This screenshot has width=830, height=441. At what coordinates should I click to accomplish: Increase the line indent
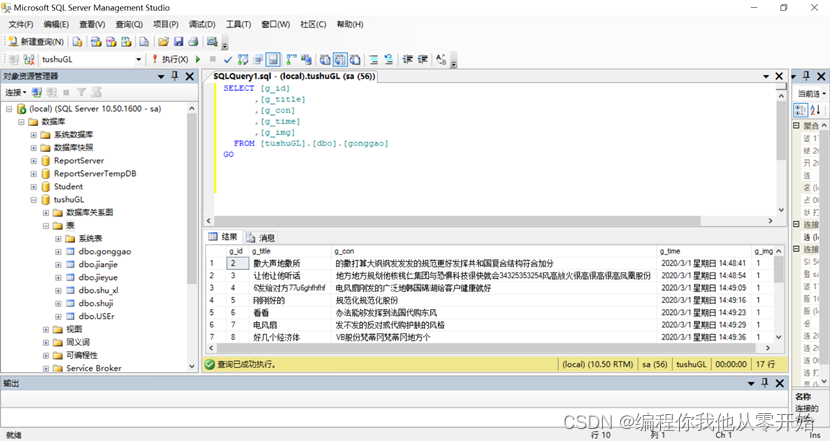(x=422, y=59)
